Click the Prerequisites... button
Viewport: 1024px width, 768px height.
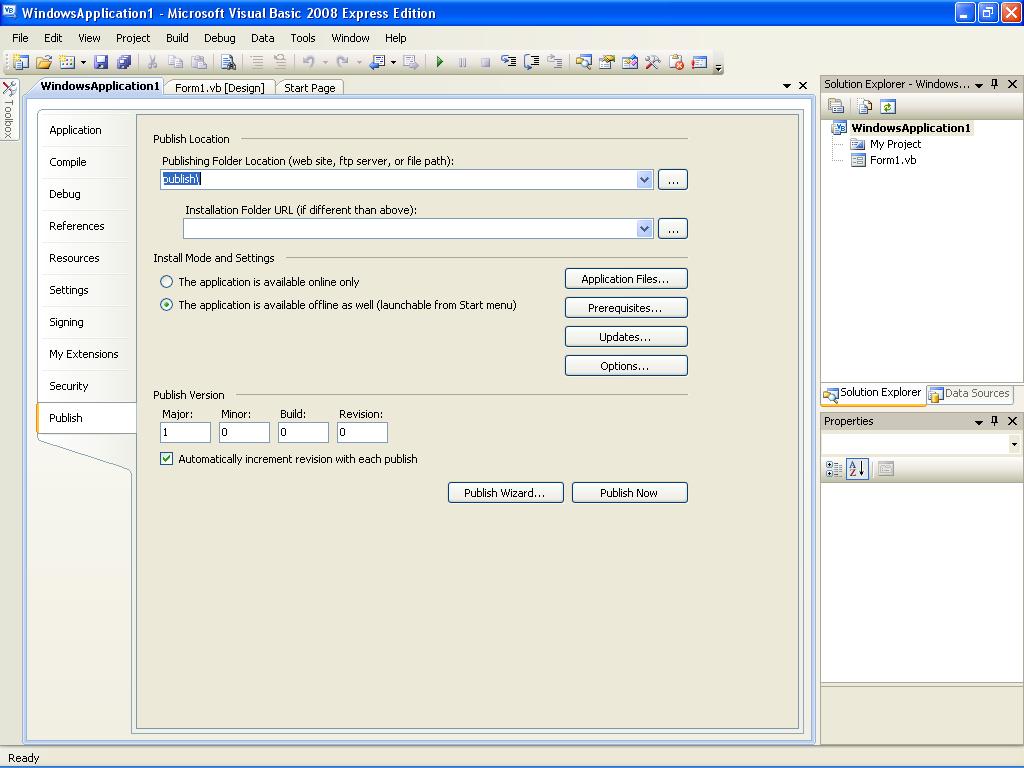(626, 308)
